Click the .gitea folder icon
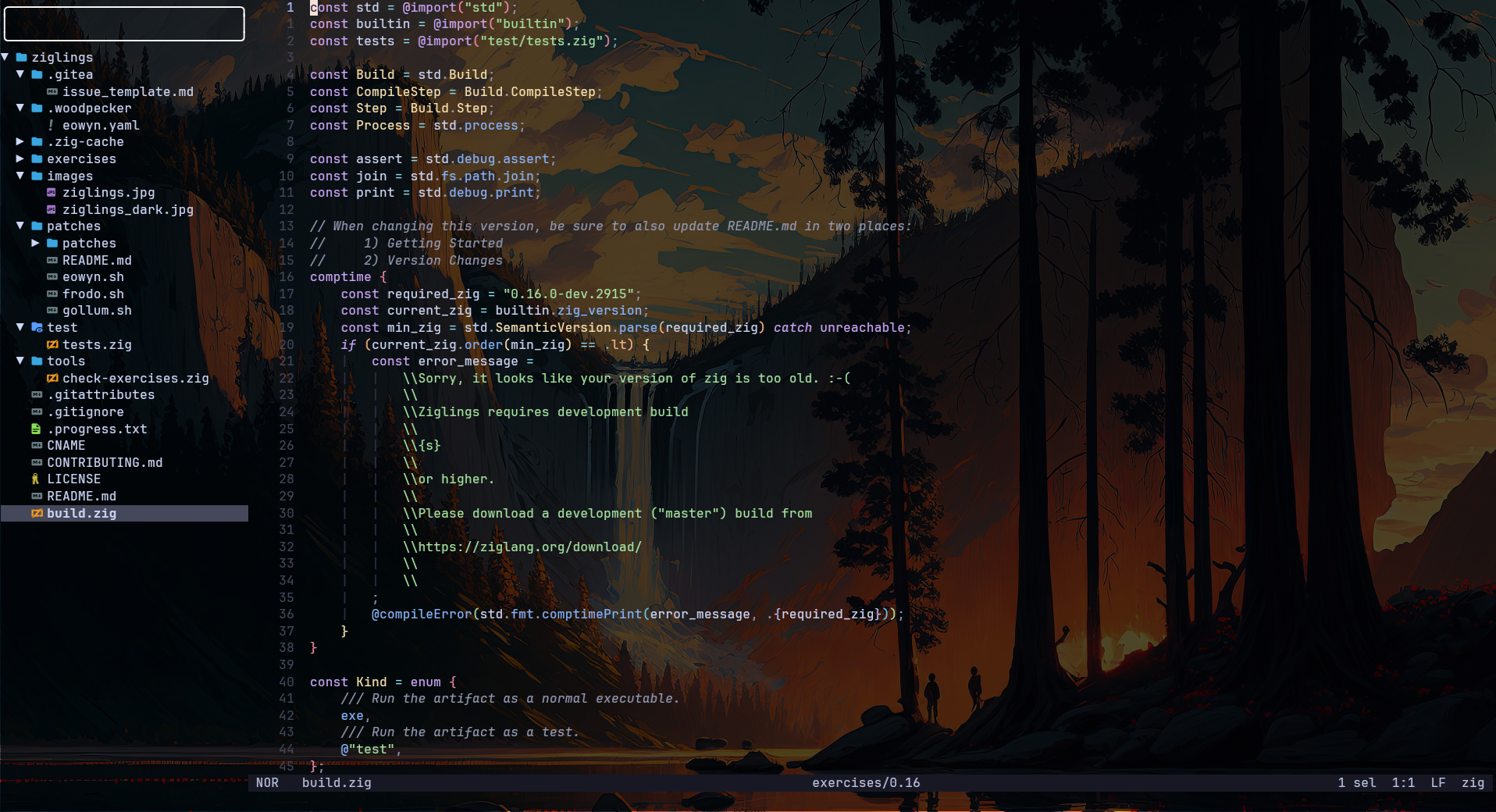Screen dimensions: 1496x812 pos(37,74)
